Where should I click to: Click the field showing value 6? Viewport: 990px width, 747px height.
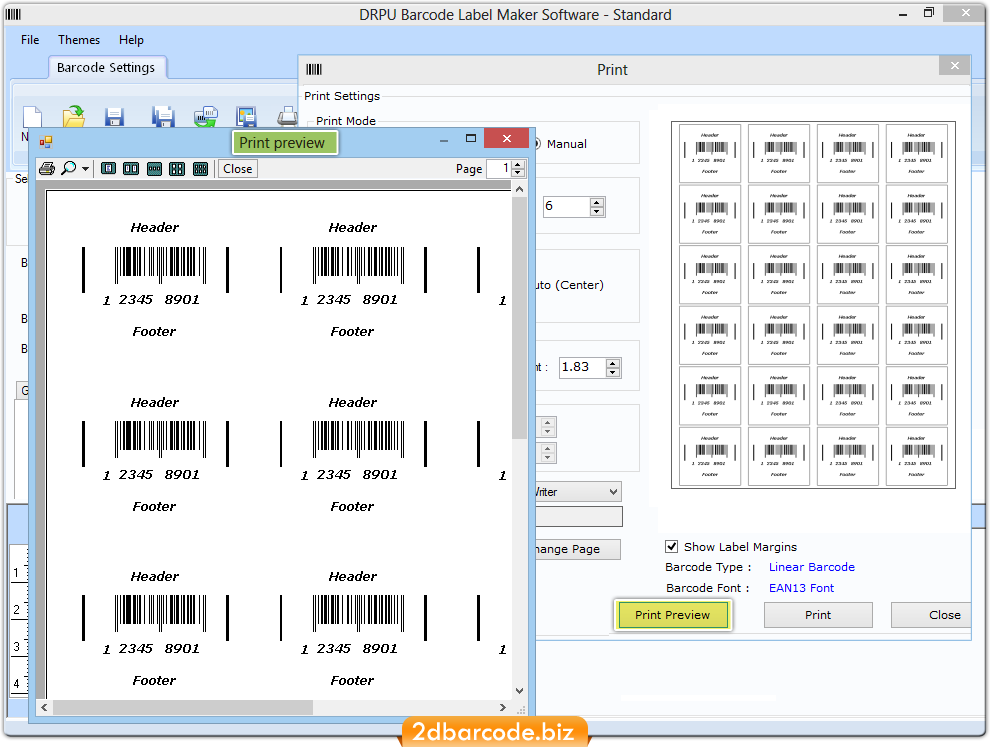coord(567,206)
